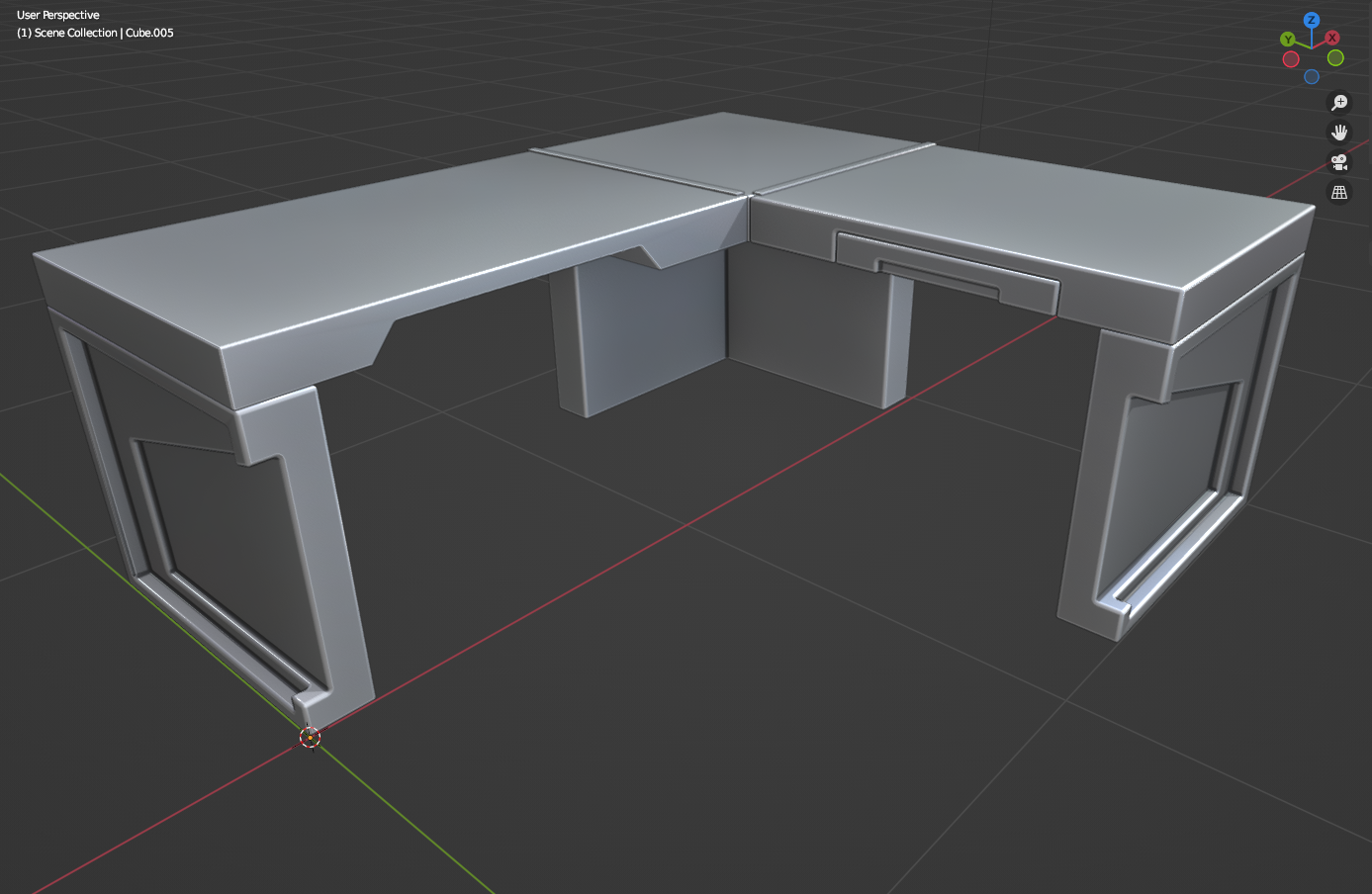Click the hand pan view icon
The width and height of the screenshot is (1372, 894).
click(1339, 133)
